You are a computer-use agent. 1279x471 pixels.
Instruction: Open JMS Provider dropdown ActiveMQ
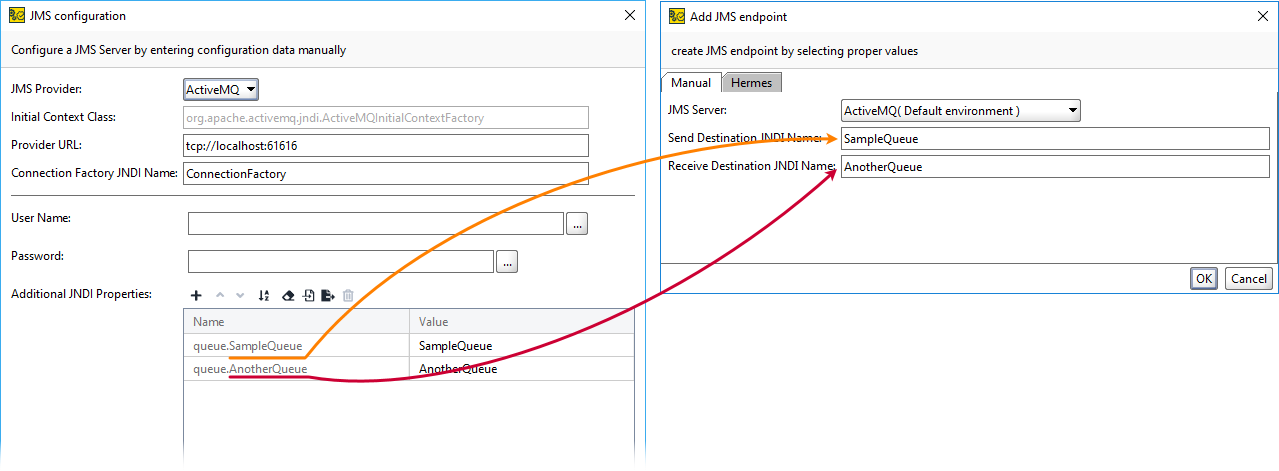click(x=221, y=89)
